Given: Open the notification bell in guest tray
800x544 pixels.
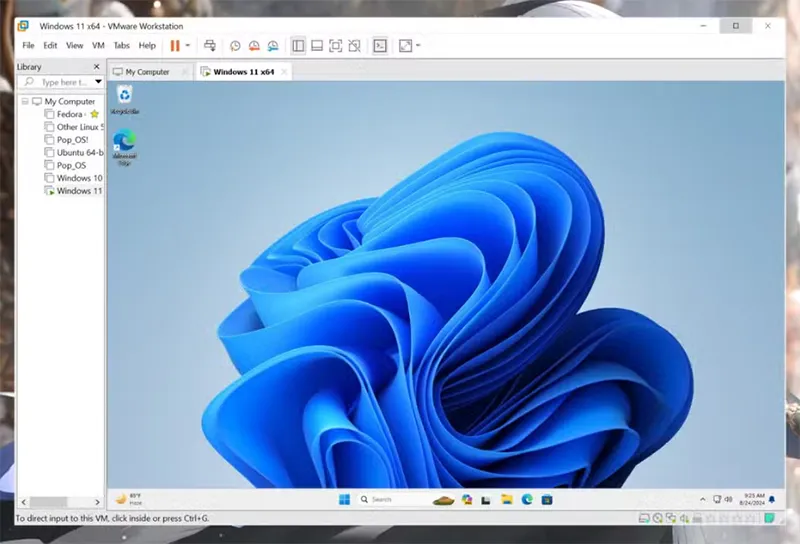Looking at the screenshot, I should 772,500.
